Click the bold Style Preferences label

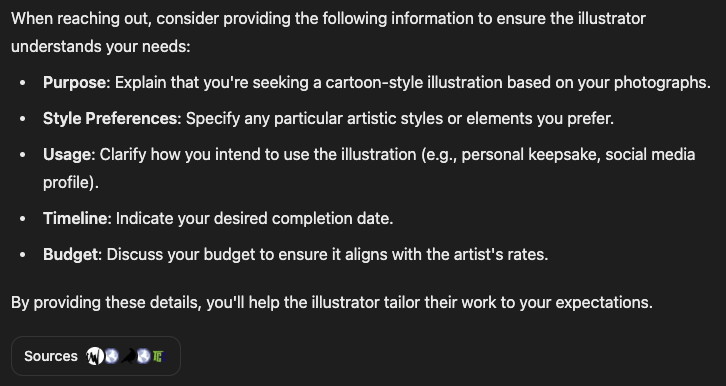pyautogui.click(x=110, y=118)
